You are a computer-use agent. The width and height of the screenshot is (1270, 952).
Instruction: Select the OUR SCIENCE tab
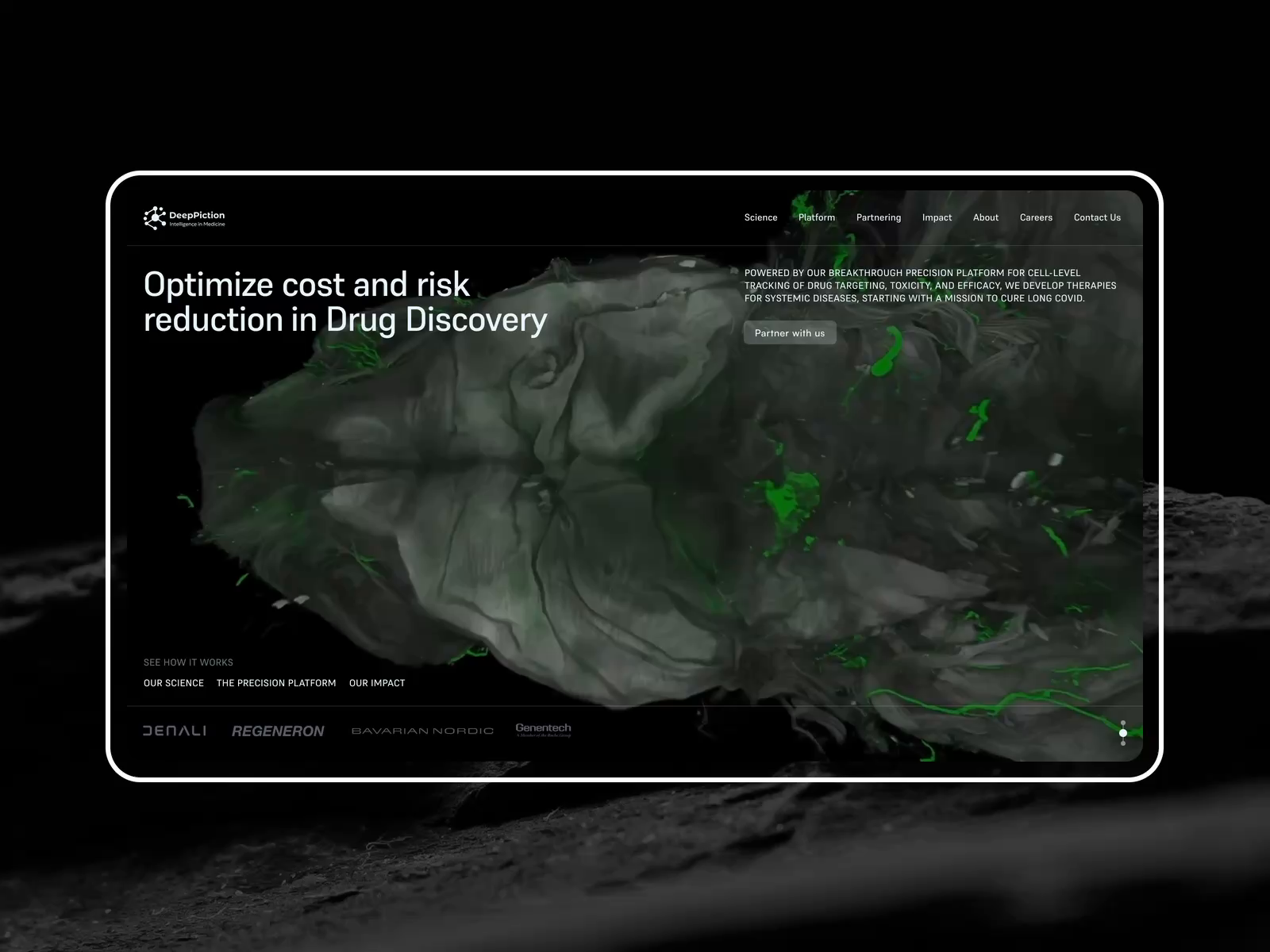tap(173, 683)
